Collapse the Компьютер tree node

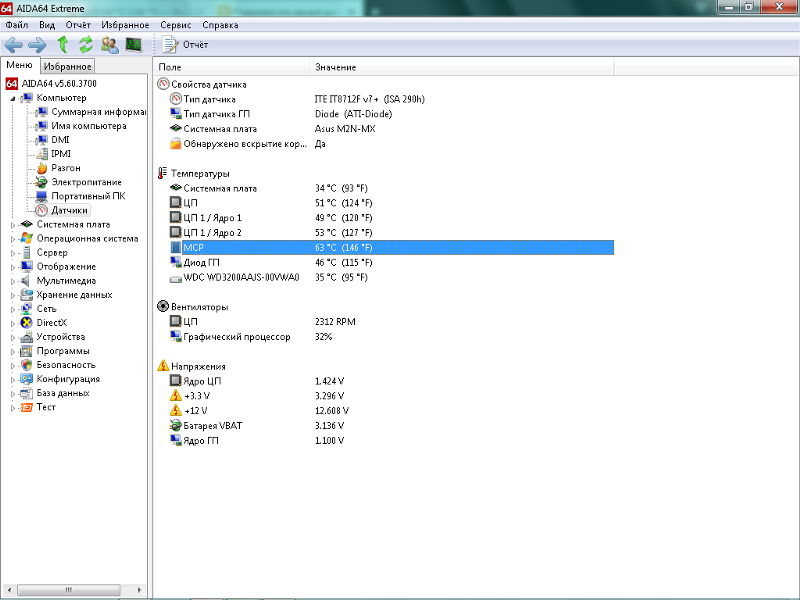13,98
